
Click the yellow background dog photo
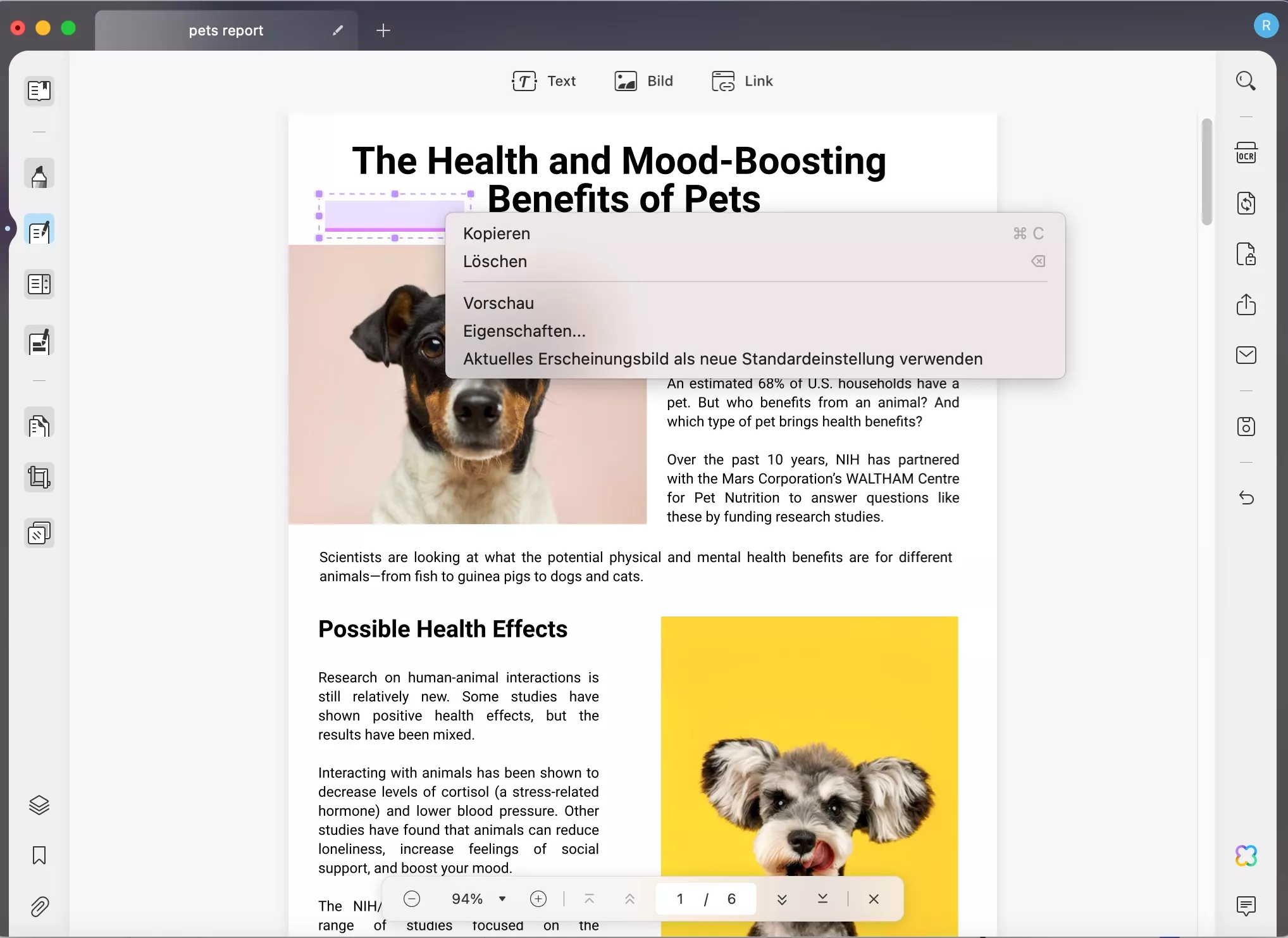810,776
